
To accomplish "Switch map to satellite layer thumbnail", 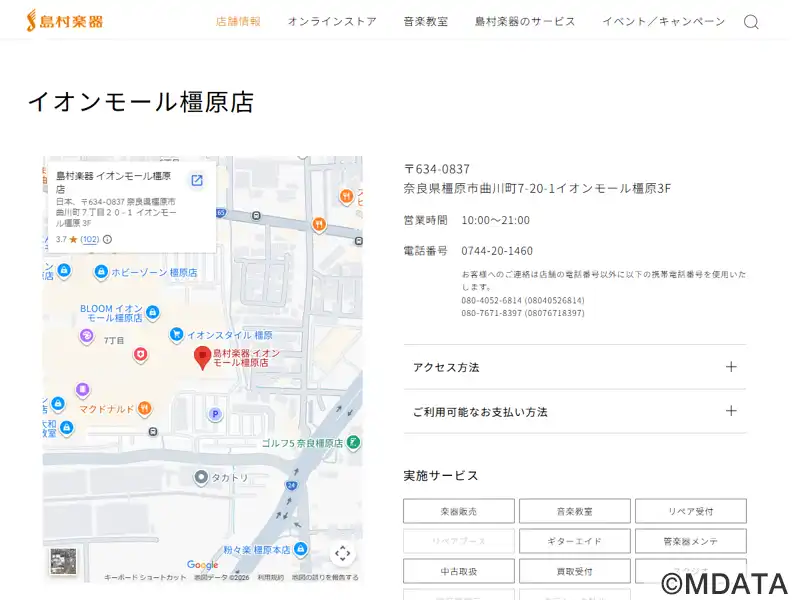I will coord(63,560).
